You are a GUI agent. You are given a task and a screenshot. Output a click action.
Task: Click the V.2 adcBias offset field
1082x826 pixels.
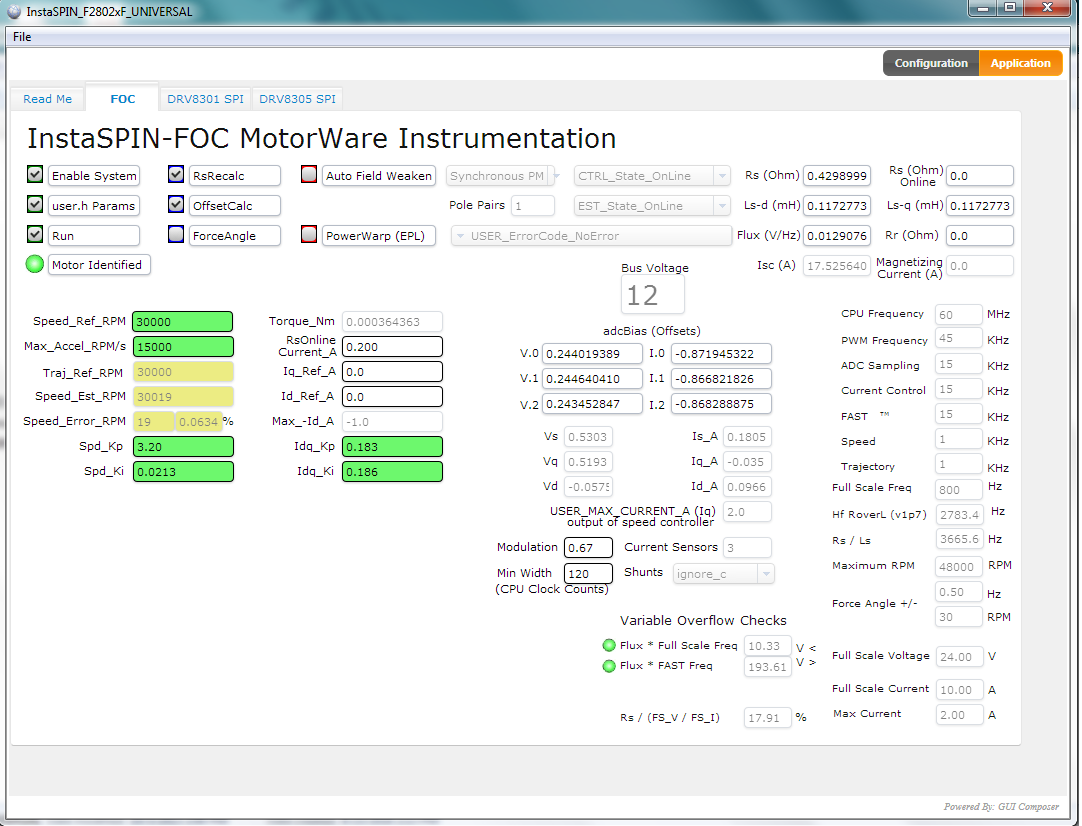(592, 404)
